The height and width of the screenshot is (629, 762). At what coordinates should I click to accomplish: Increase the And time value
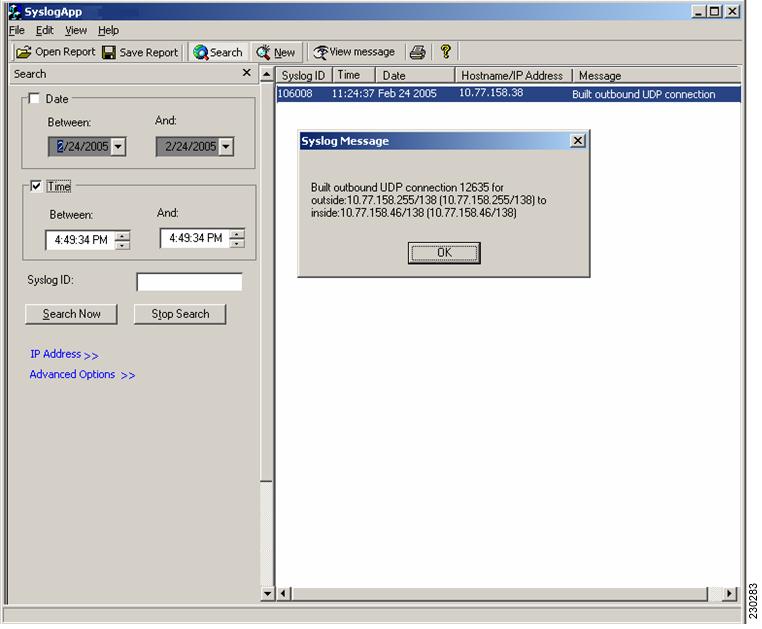[x=237, y=234]
